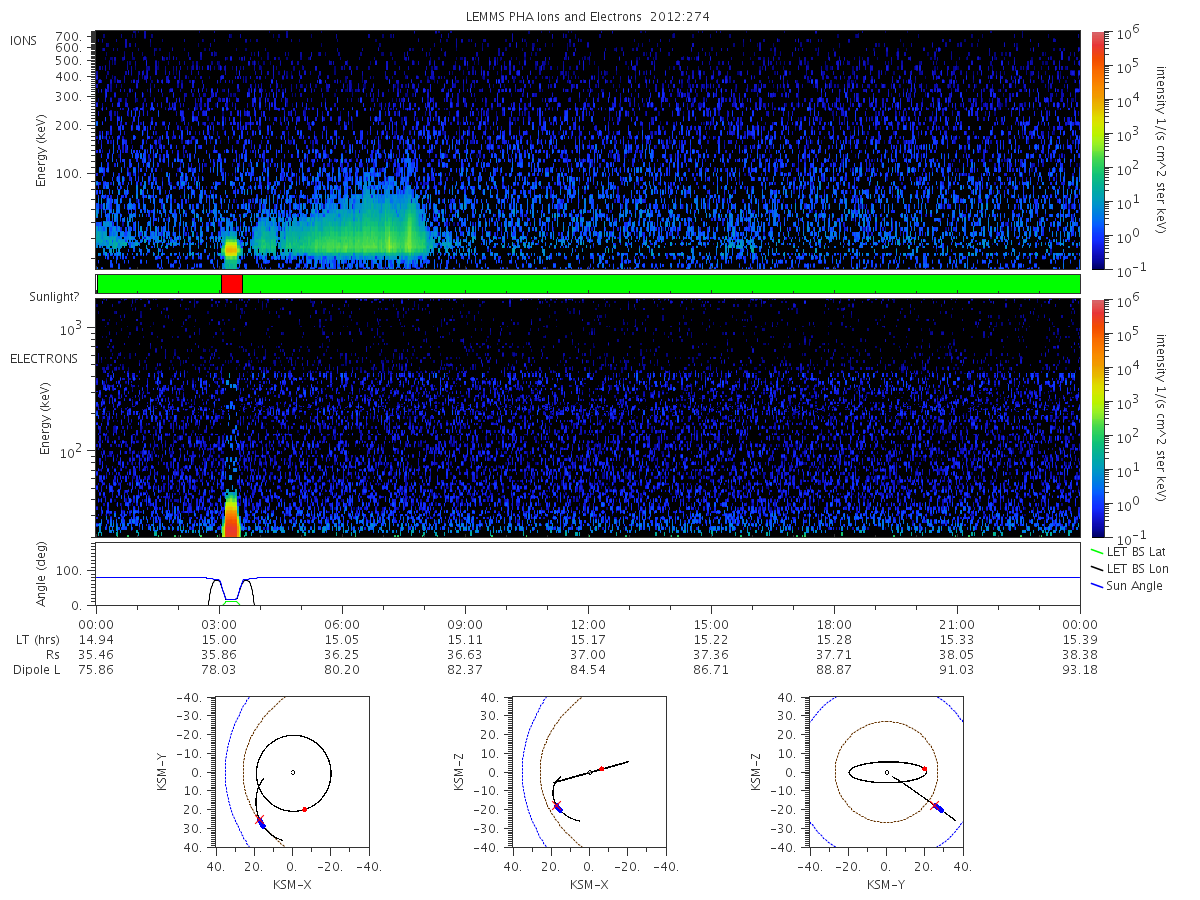1200x900 pixels.
Task: Click the ELECTRONS panel label
Action: (x=43, y=358)
